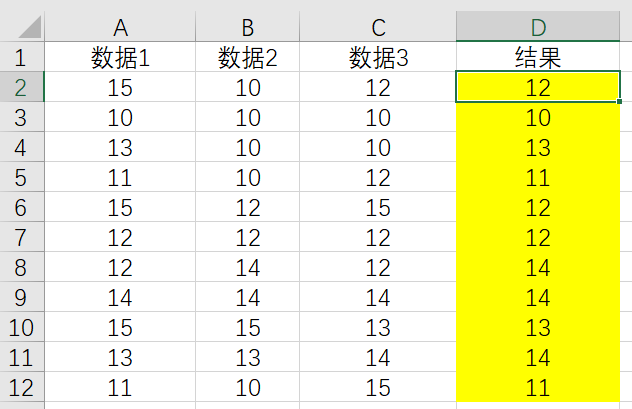Select row 10 header
Viewport: 632px width, 409px height.
tap(22, 327)
